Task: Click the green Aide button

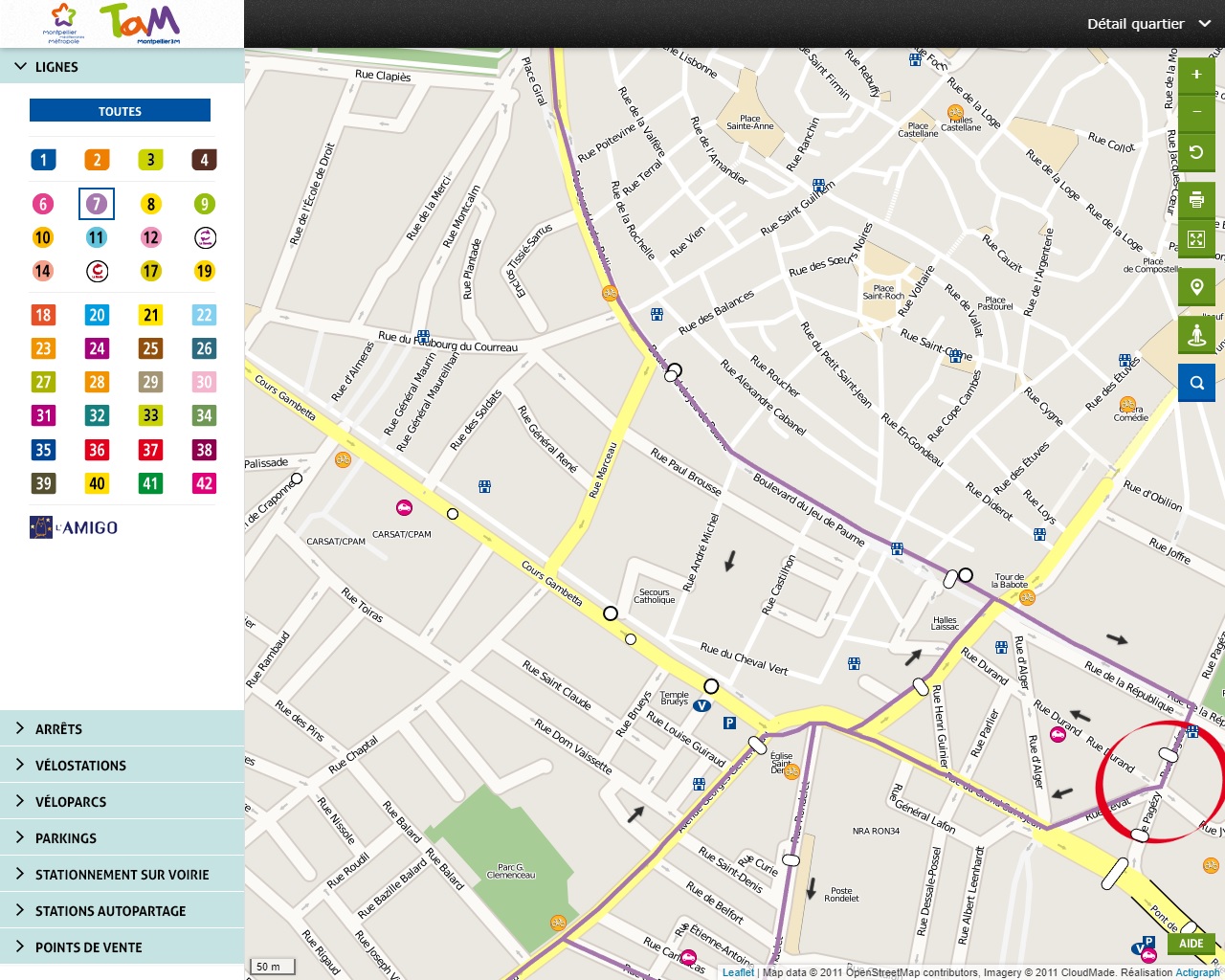Action: 1191,944
